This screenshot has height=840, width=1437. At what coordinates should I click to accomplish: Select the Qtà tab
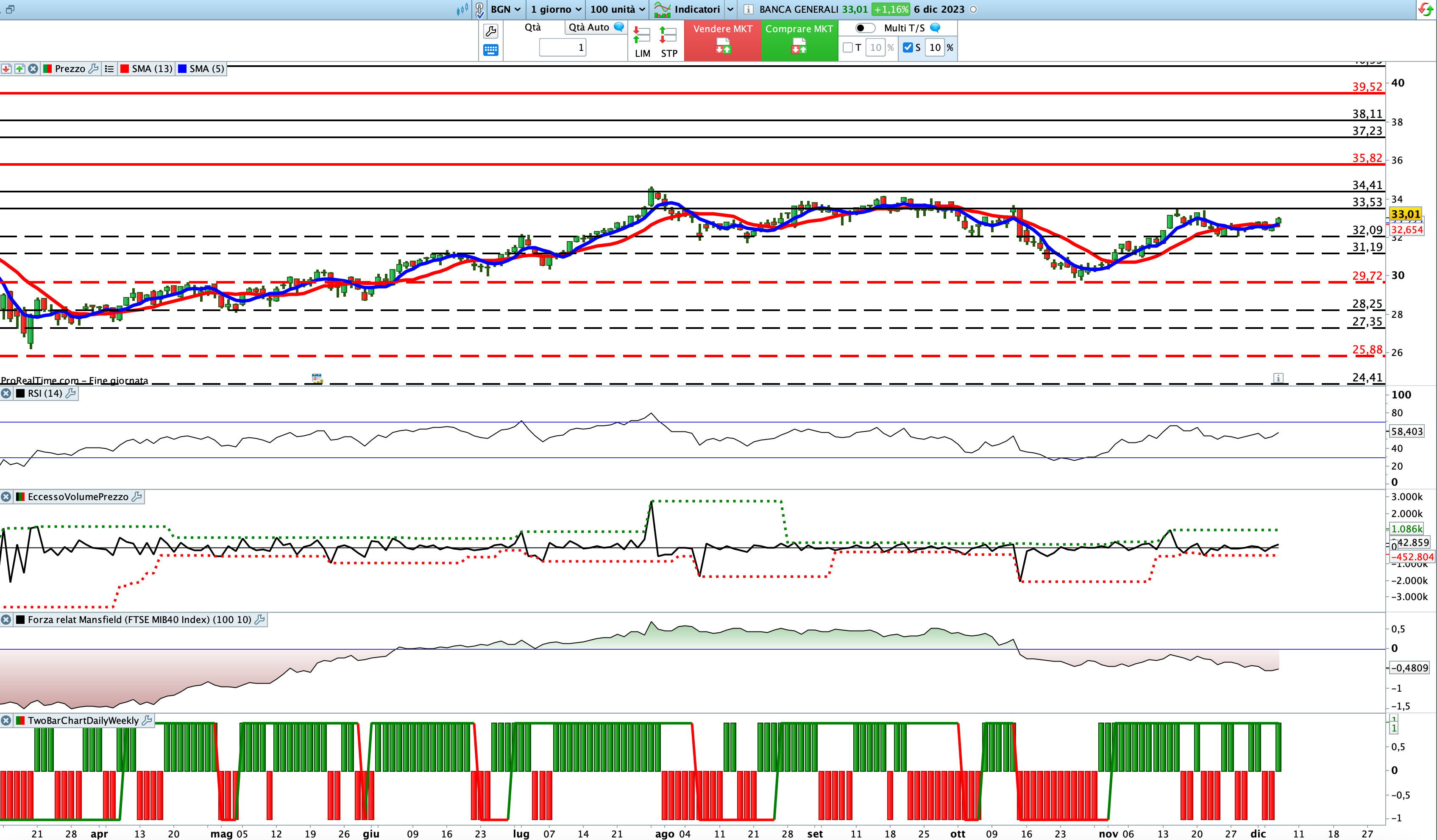pos(532,27)
